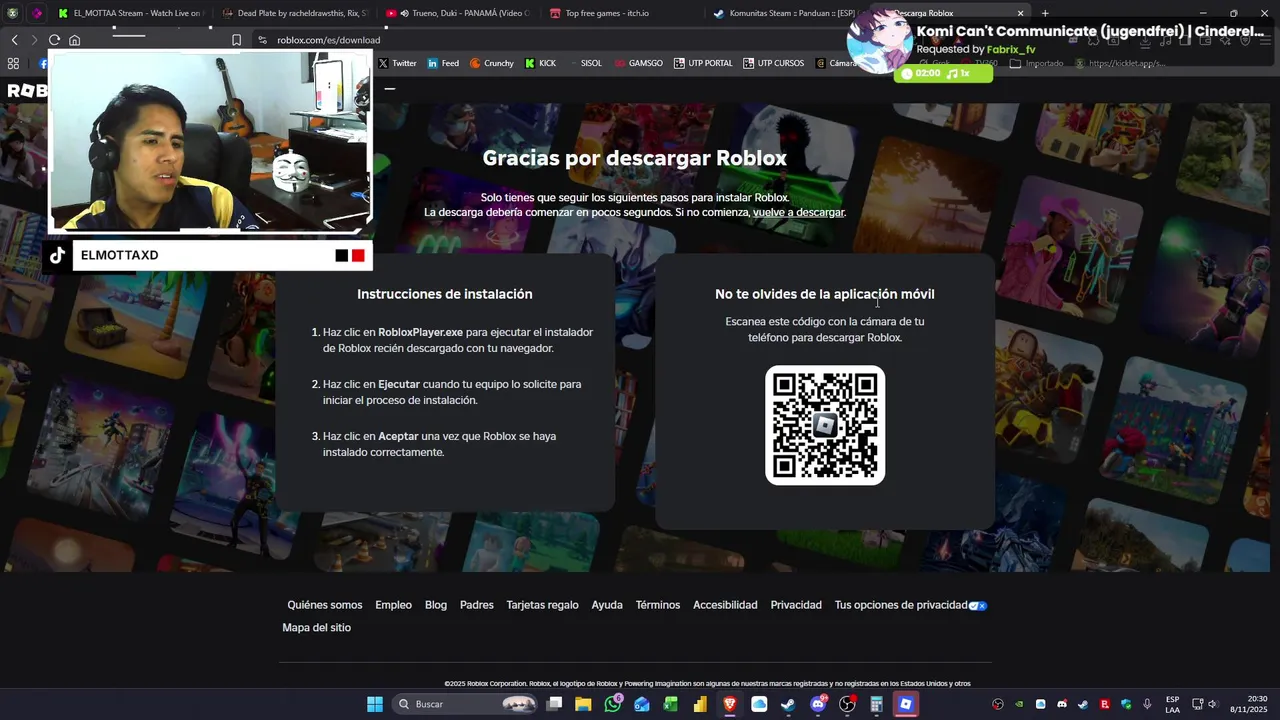Image resolution: width=1280 pixels, height=720 pixels.
Task: Open Tus opciones de privacidad link
Action: (910, 605)
